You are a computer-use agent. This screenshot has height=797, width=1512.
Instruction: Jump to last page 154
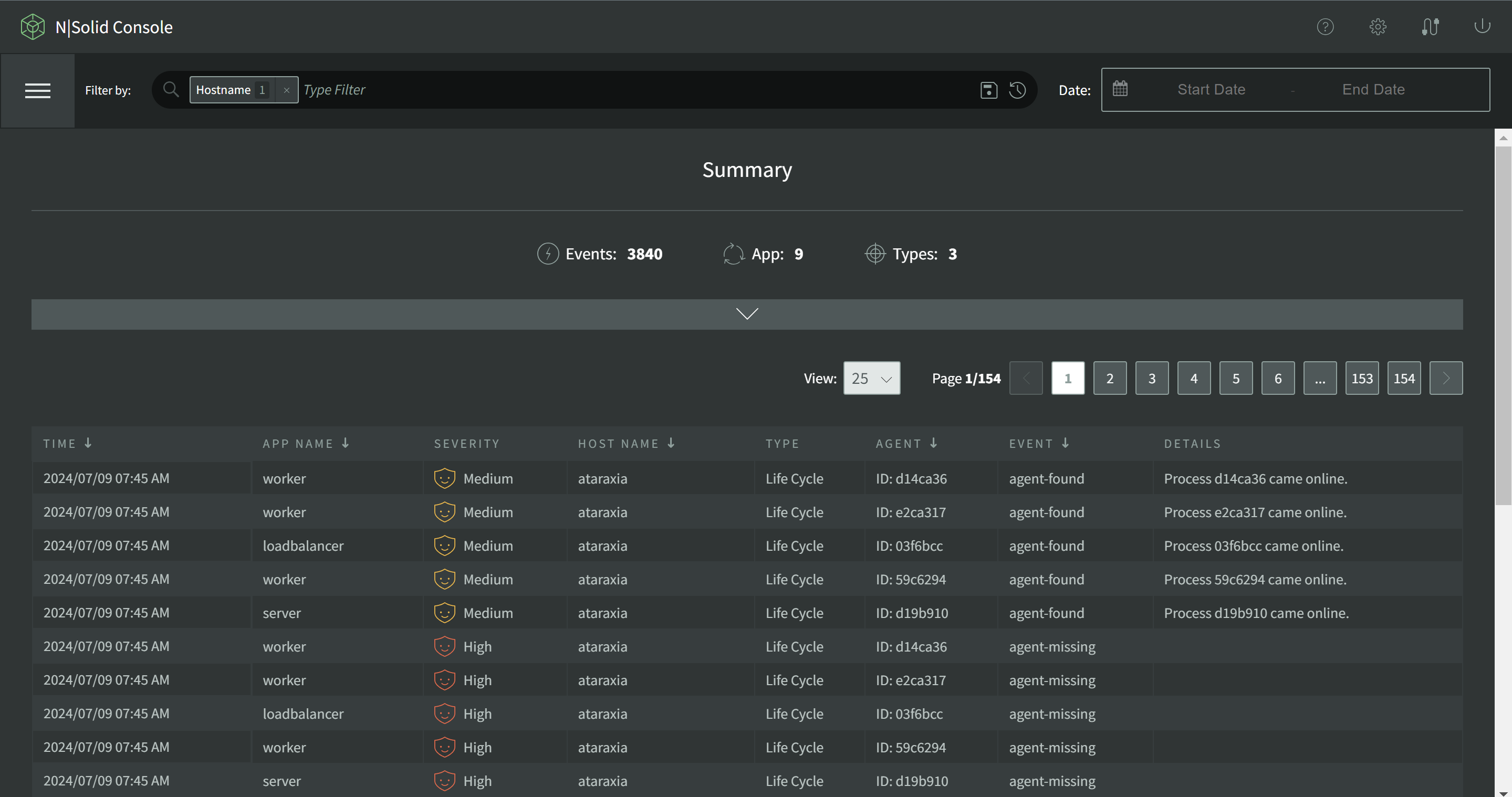click(1404, 378)
